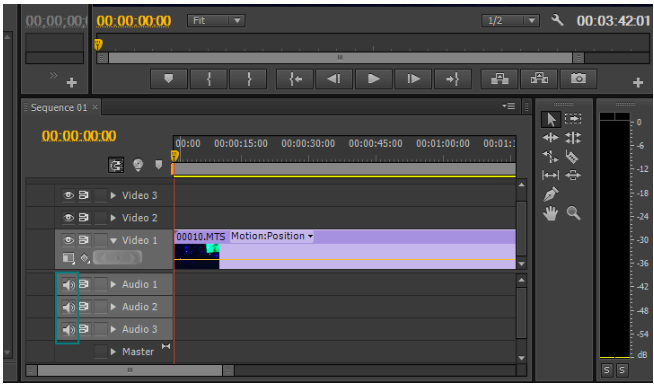The height and width of the screenshot is (384, 654).
Task: Activate the Hand tool
Action: coord(551,214)
